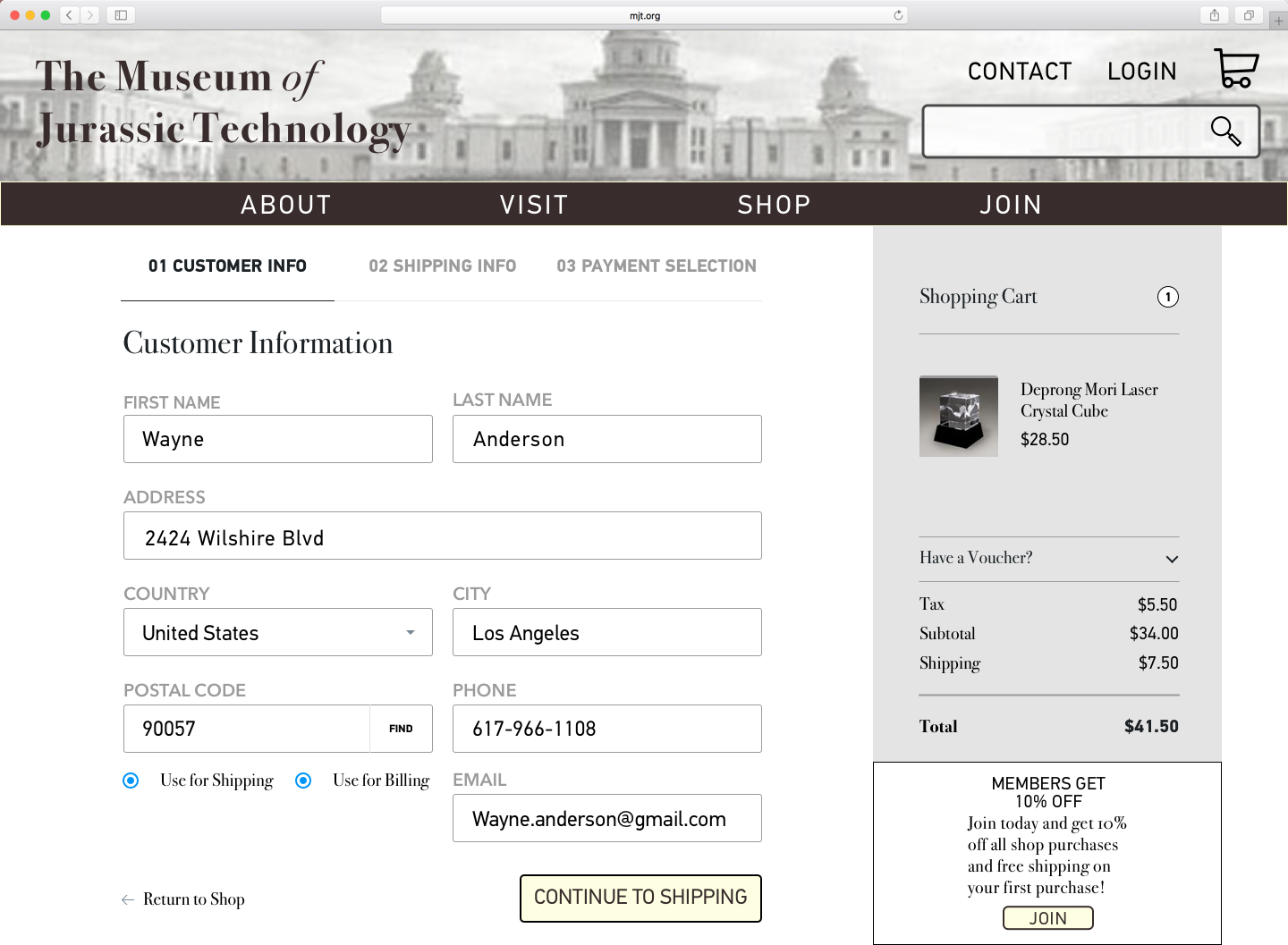Viewport: 1288px width, 945px height.
Task: Open a new tab with the plus button
Action: coord(1278,21)
